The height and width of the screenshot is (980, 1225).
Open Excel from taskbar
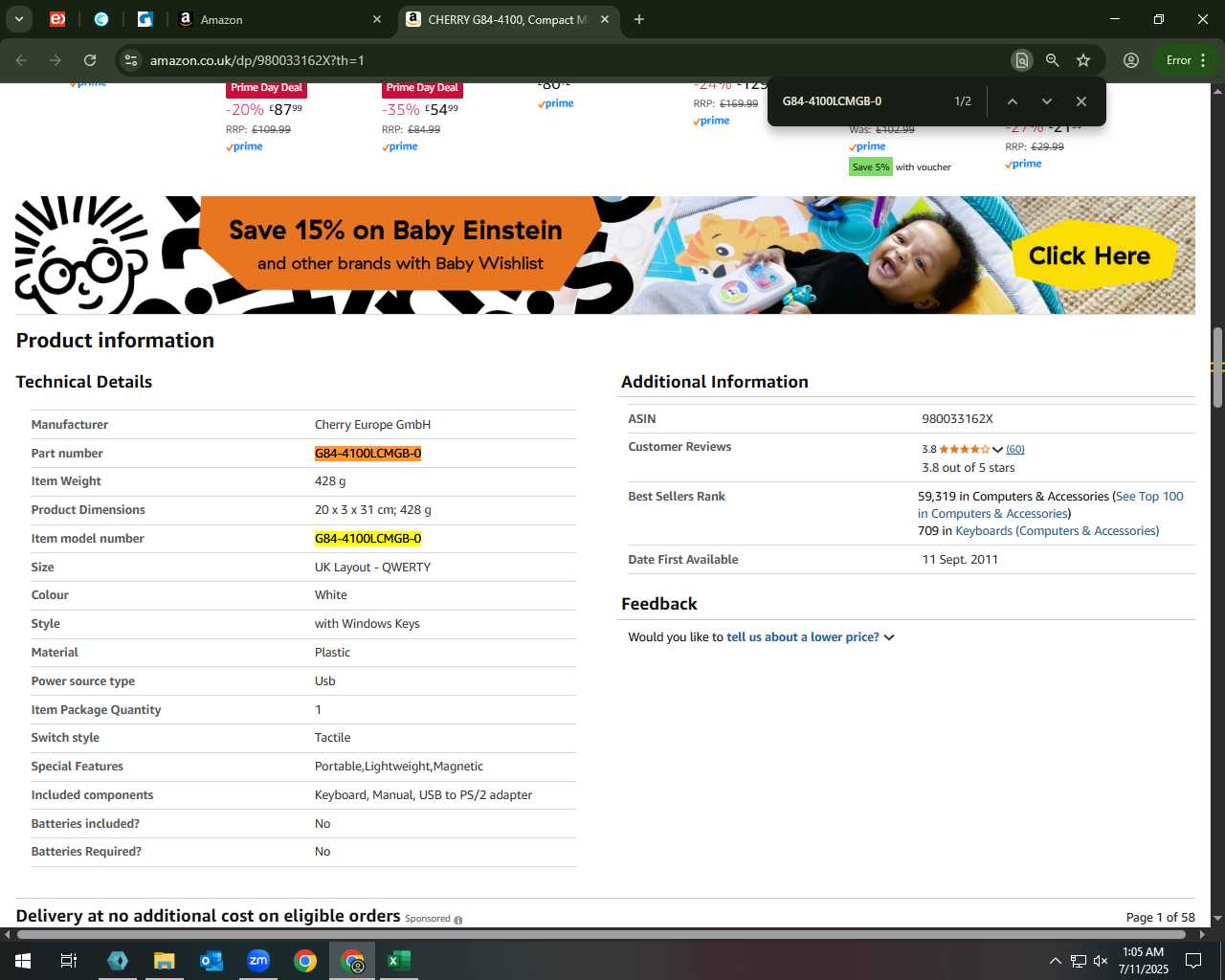pos(399,961)
